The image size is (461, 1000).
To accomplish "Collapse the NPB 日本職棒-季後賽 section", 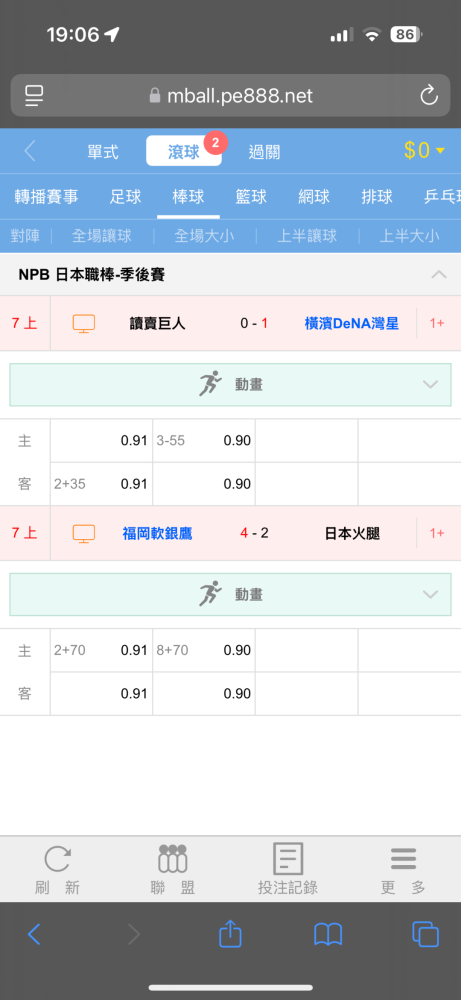I will [x=439, y=275].
